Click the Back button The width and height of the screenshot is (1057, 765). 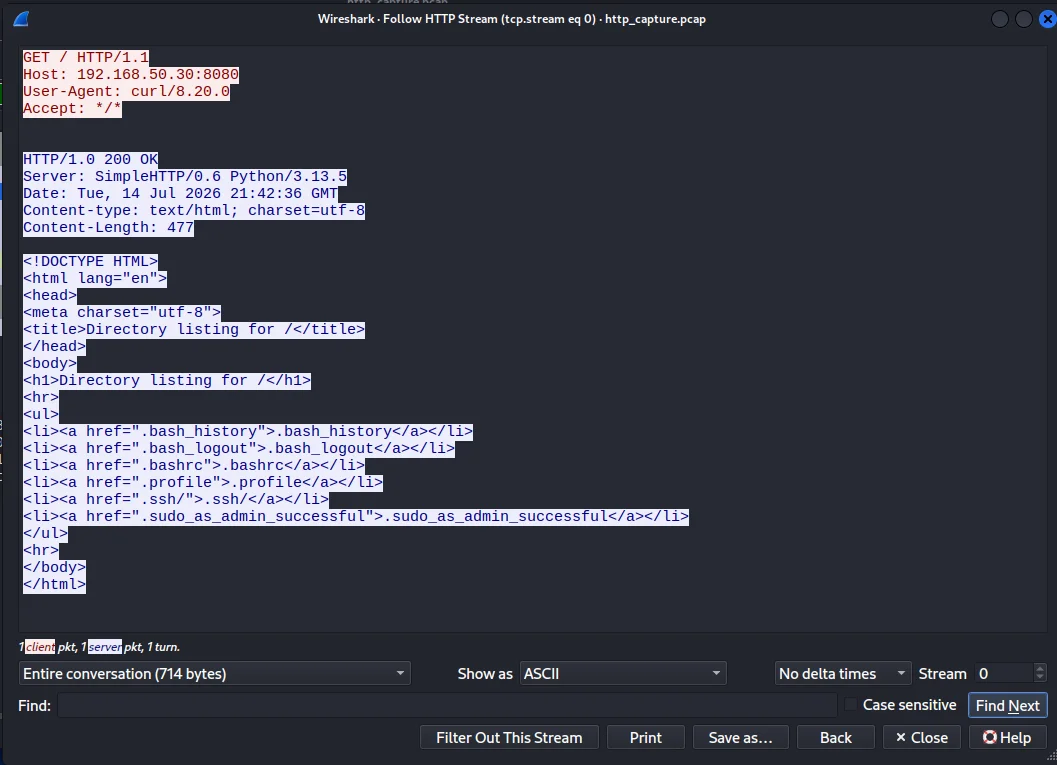pyautogui.click(x=836, y=737)
